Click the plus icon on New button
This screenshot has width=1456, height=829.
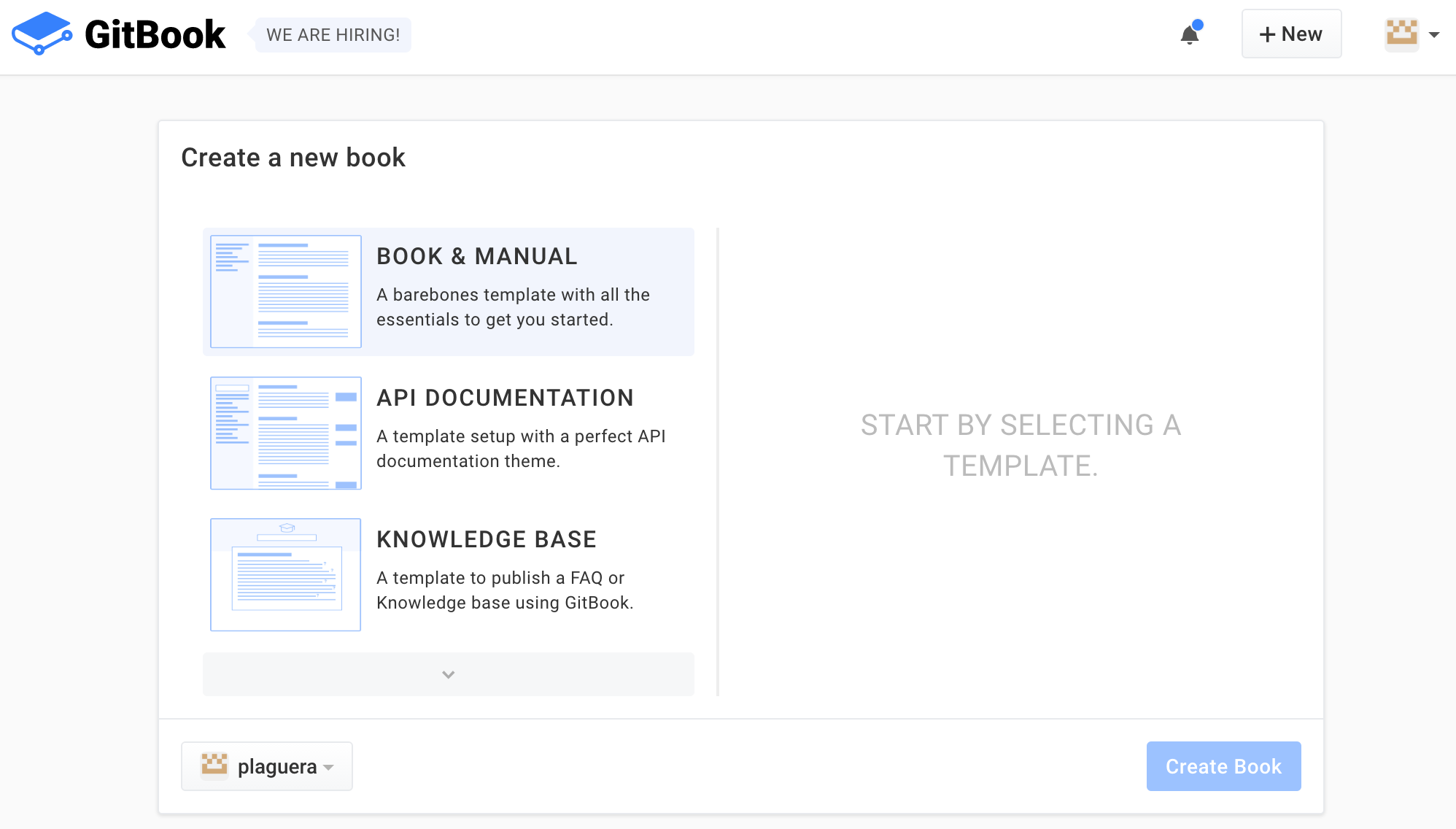pyautogui.click(x=1267, y=34)
